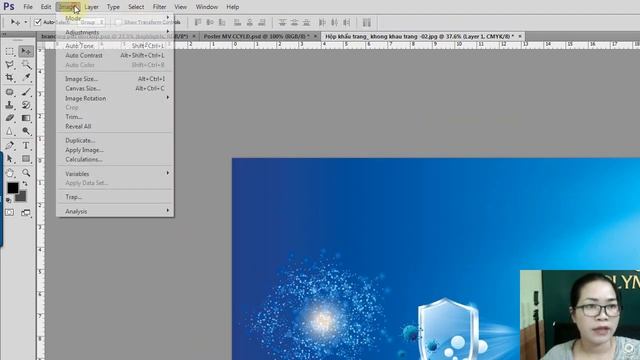640x360 pixels.
Task: Swap foreground and background colors
Action: 25,184
